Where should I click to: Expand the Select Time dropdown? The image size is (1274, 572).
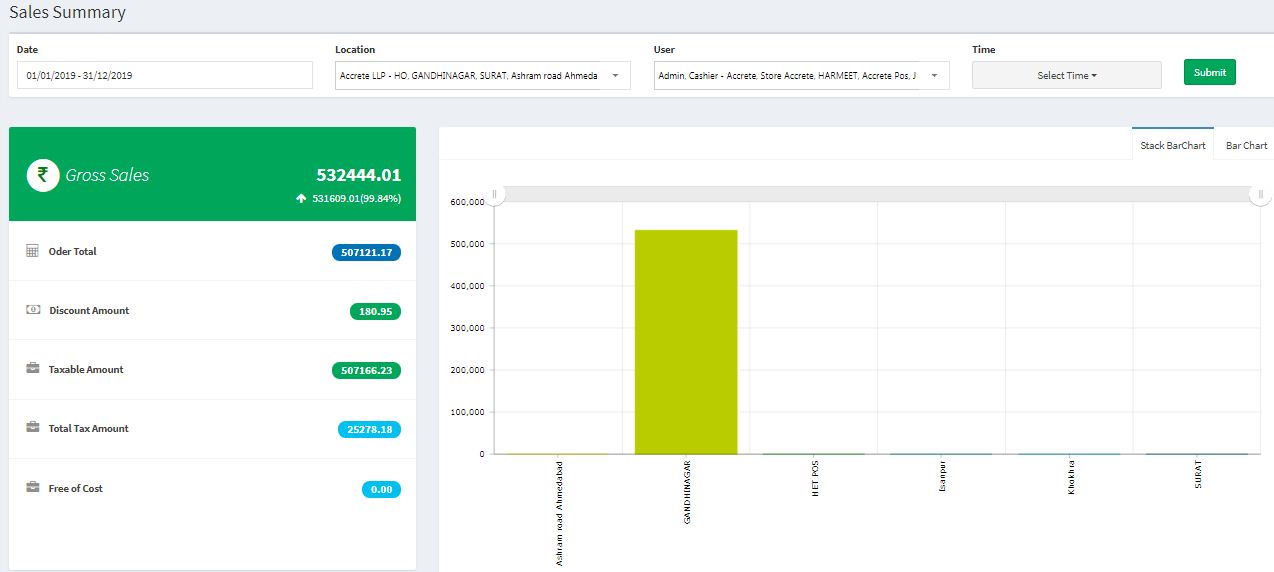(x=1066, y=76)
